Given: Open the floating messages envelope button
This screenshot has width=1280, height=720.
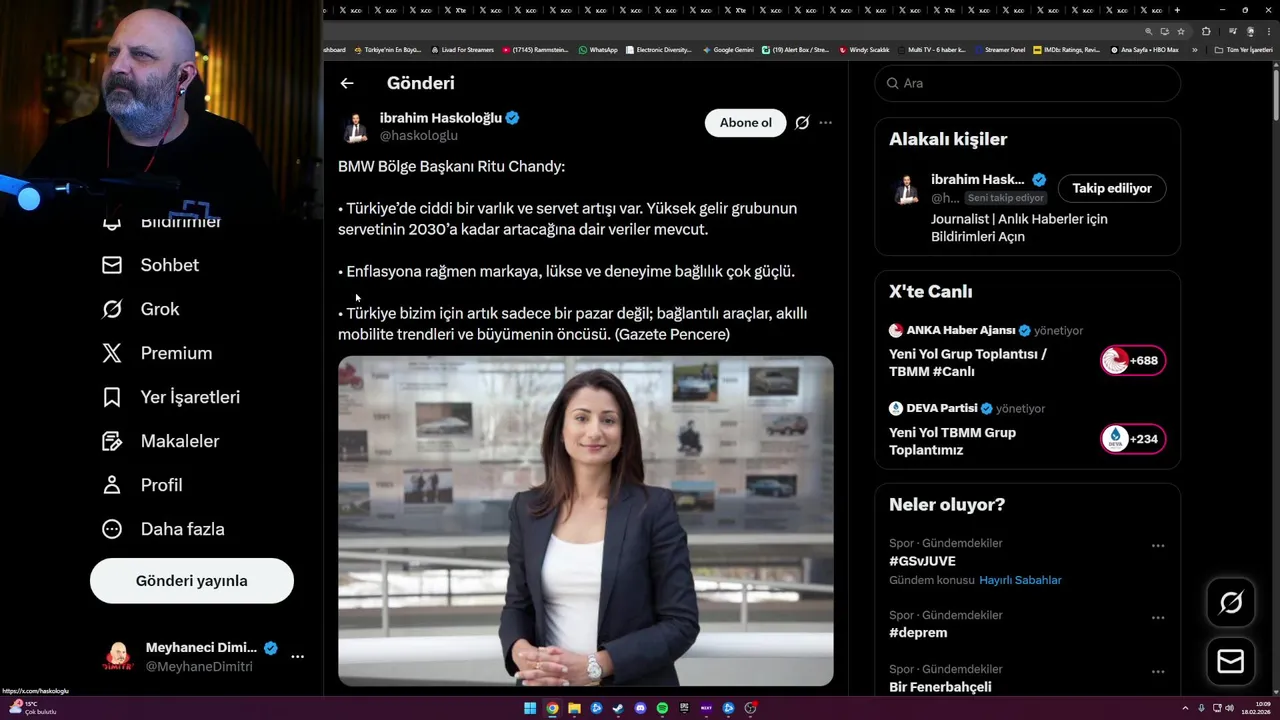Looking at the screenshot, I should tap(1231, 662).
